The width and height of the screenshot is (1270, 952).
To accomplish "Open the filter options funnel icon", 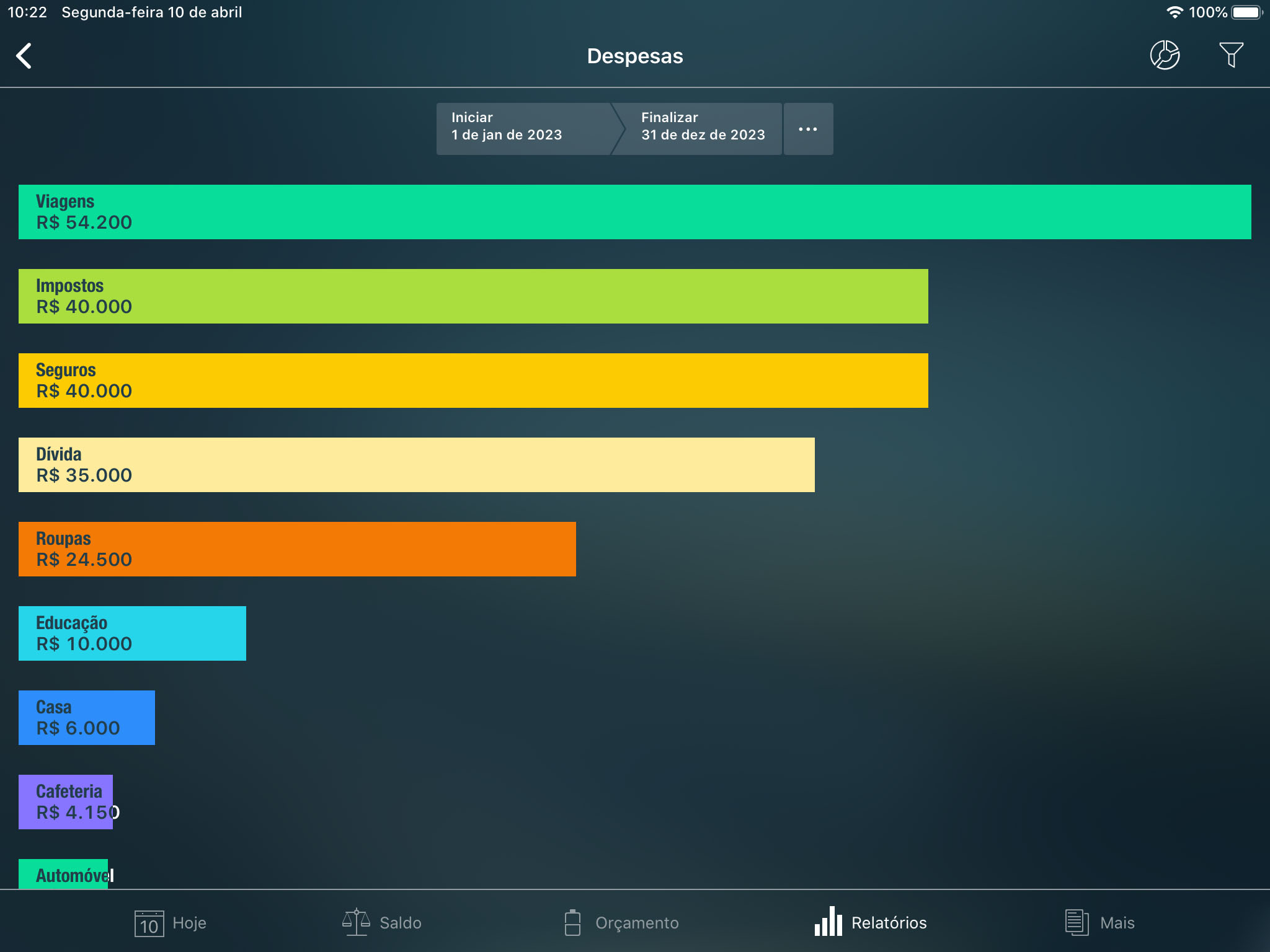I will (1231, 55).
